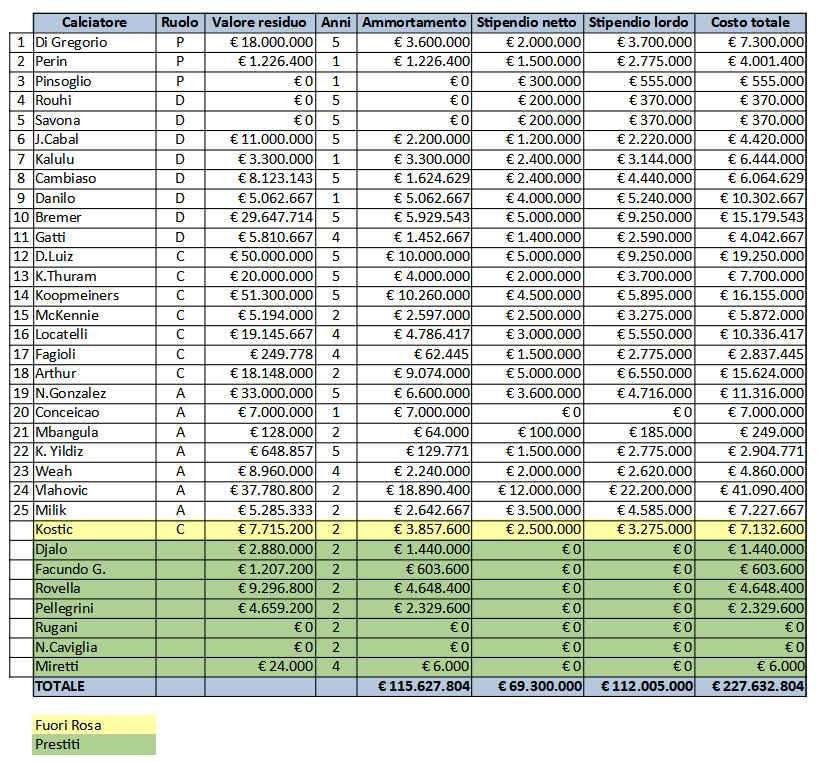The width and height of the screenshot is (817, 762).
Task: Select the Calciatore column header
Action: tap(94, 22)
